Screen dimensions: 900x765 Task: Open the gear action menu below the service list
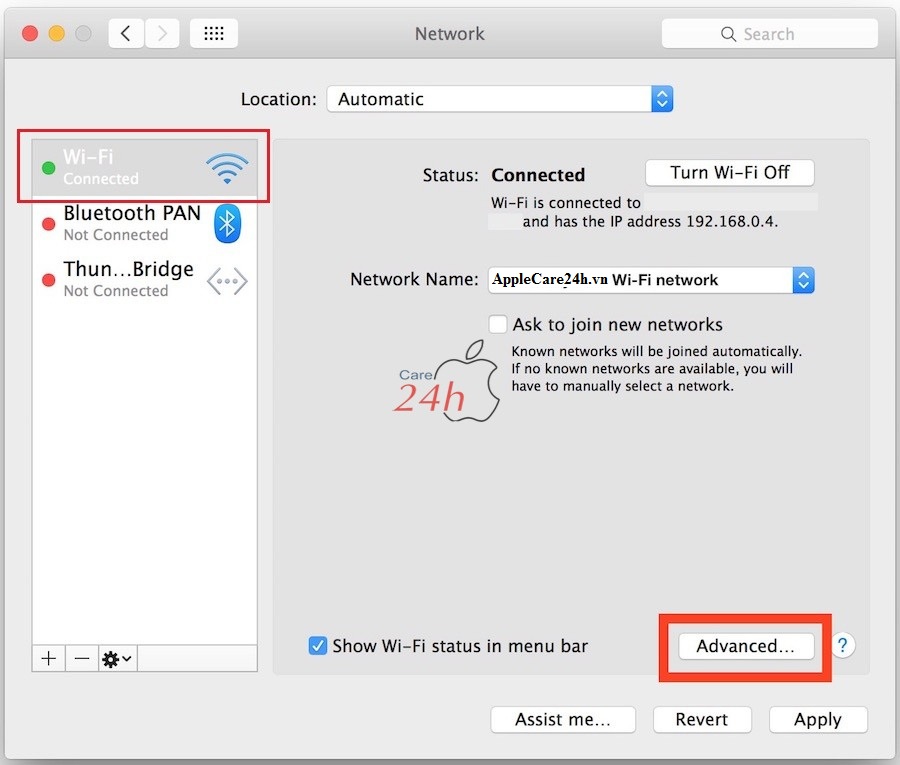point(118,658)
